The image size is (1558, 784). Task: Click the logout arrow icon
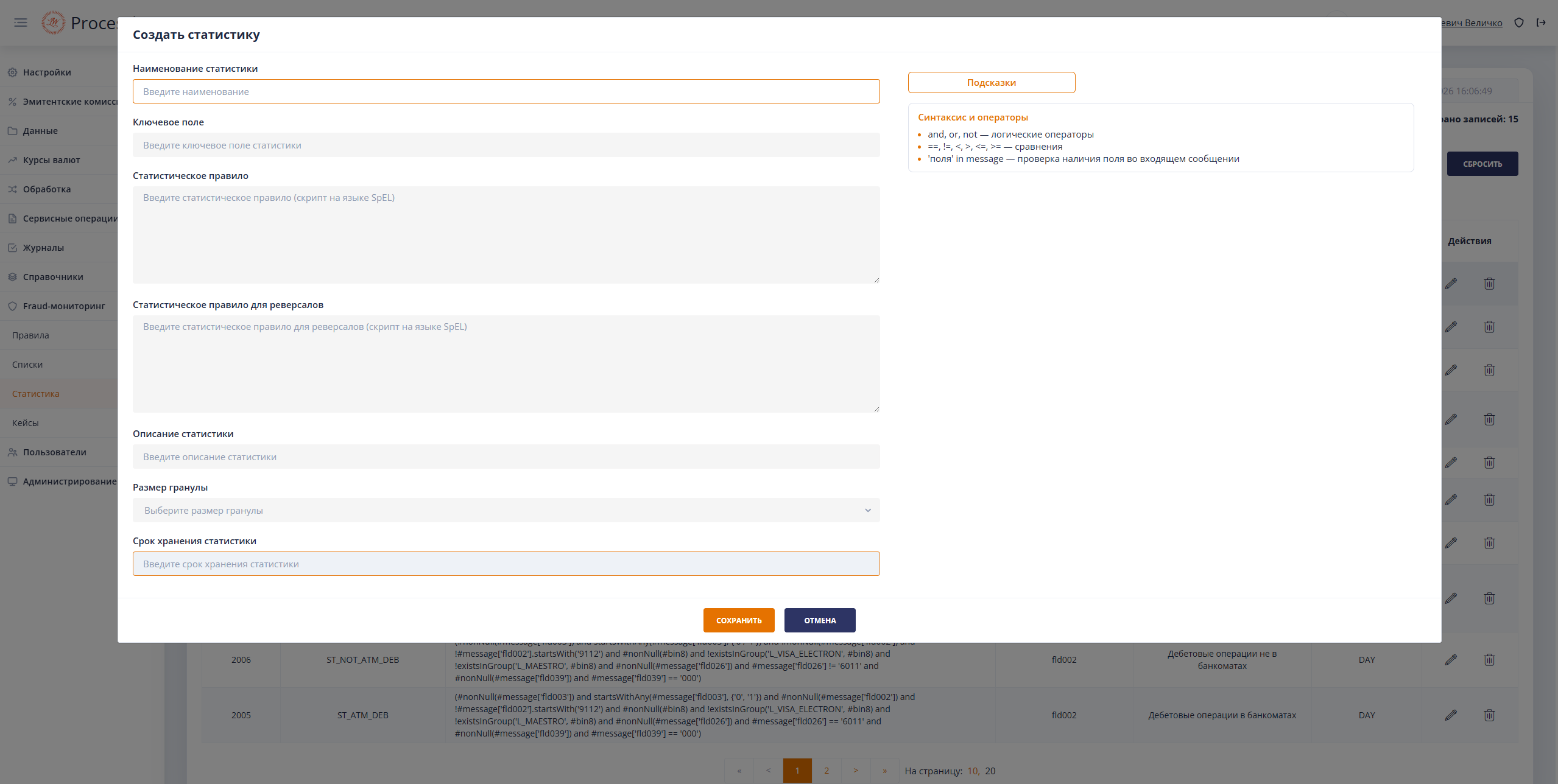pyautogui.click(x=1541, y=23)
